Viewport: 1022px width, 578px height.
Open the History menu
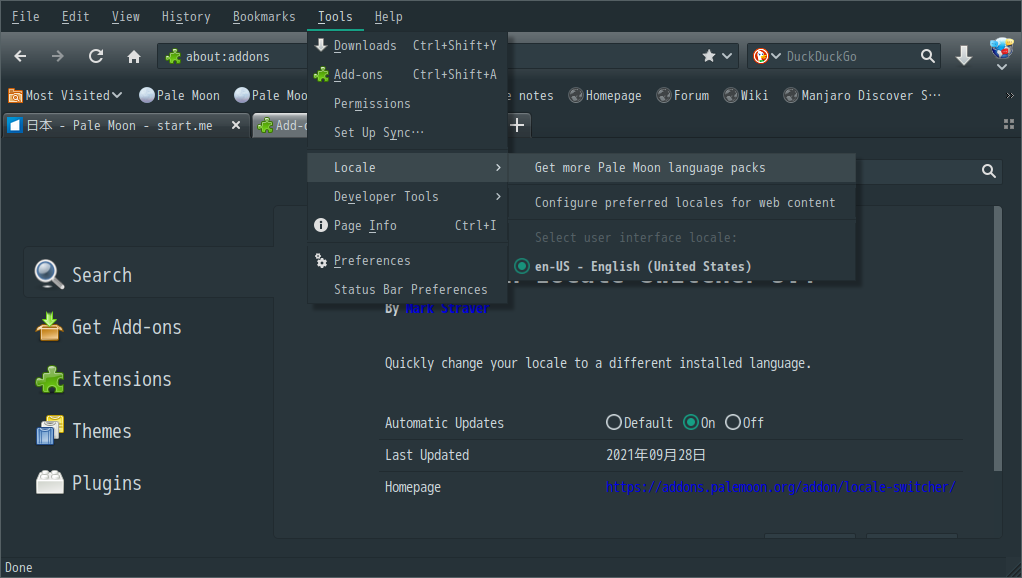pos(186,16)
